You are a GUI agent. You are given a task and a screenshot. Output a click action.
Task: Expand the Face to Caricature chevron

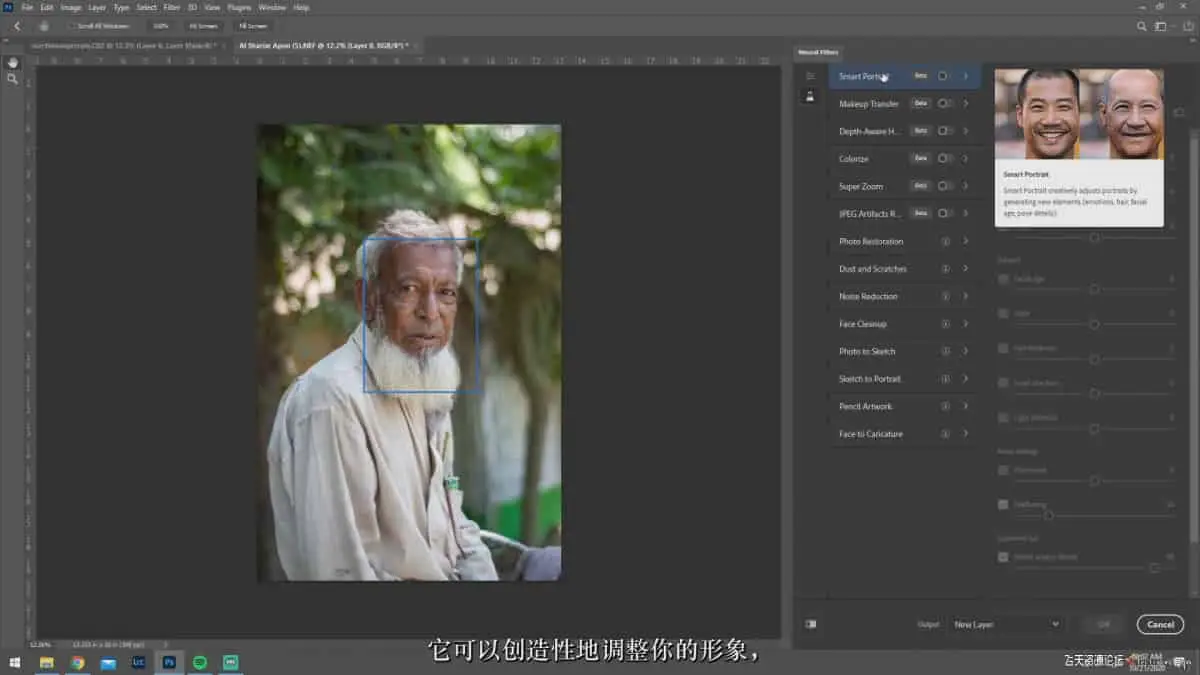tap(966, 433)
